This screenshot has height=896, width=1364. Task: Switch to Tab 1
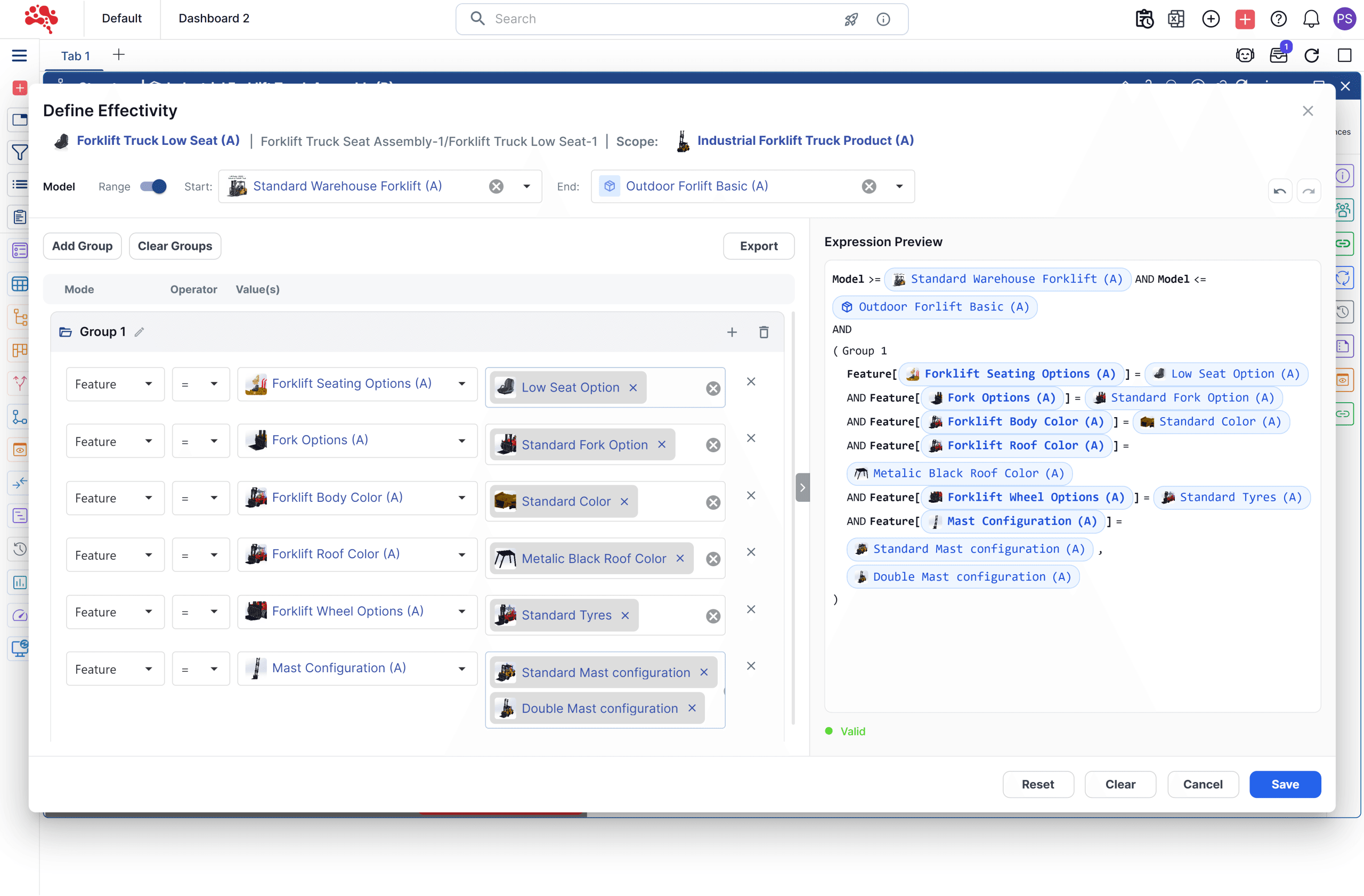[x=75, y=55]
